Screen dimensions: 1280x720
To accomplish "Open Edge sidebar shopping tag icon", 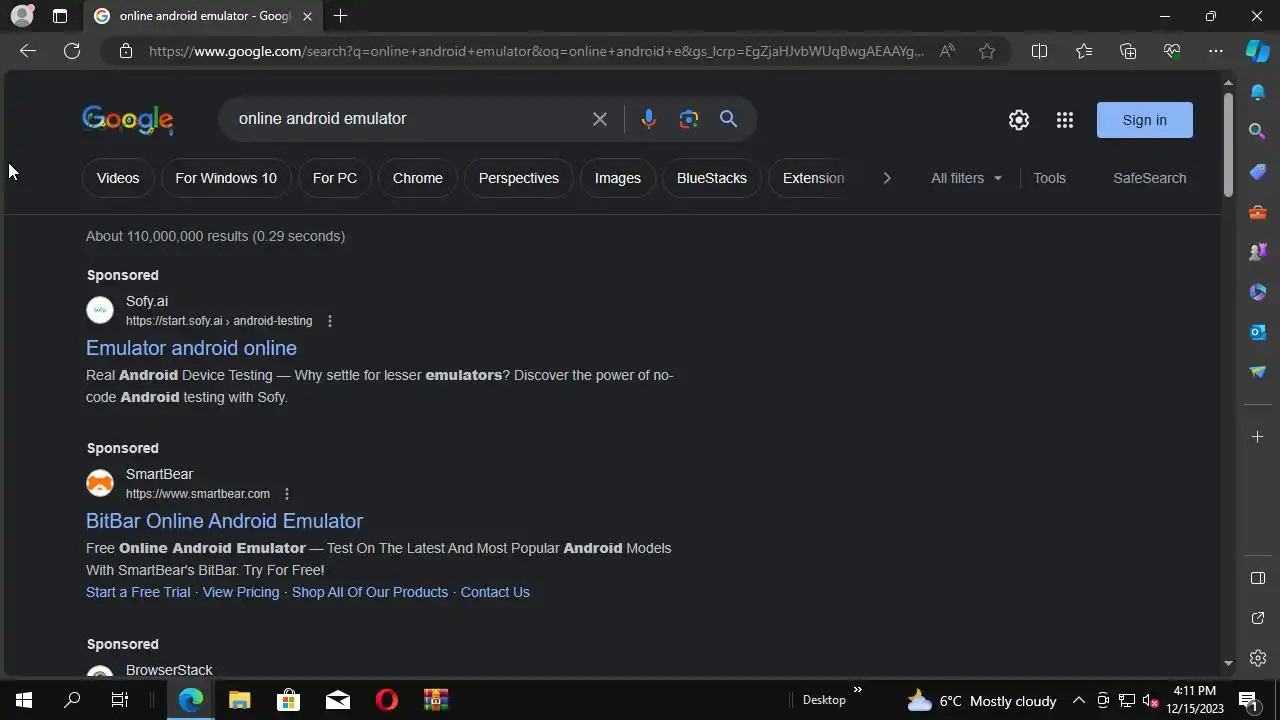I will pyautogui.click(x=1258, y=171).
